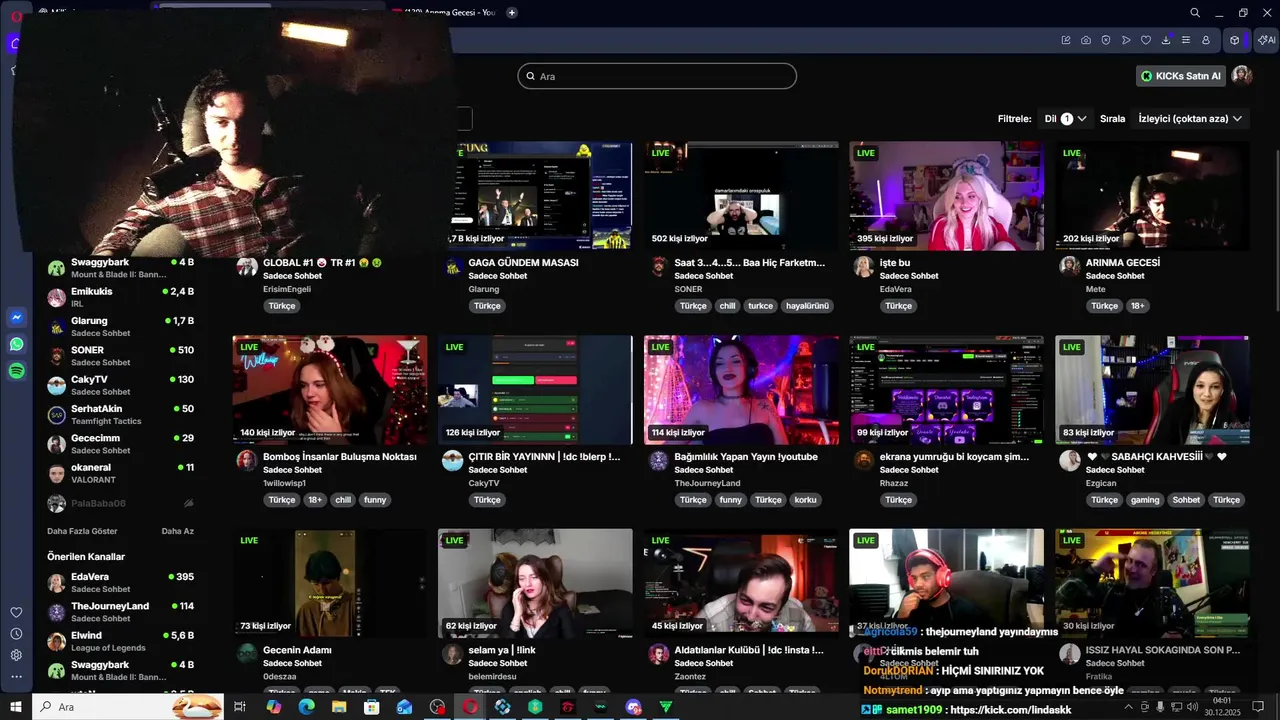This screenshot has height=720, width=1280.
Task: Click ÇITIR BİR YAYINNN stream title
Action: pyautogui.click(x=544, y=457)
